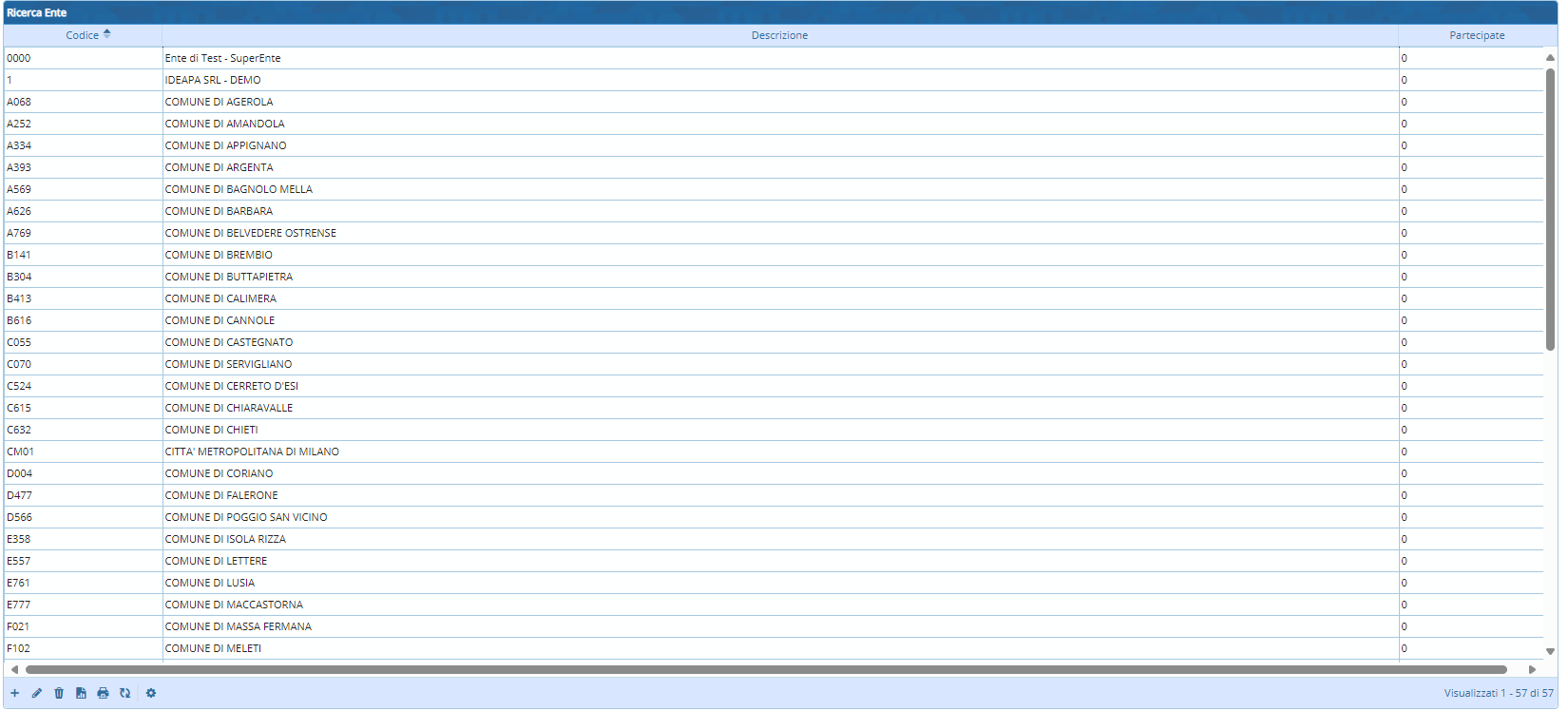This screenshot has width=1568, height=711.
Task: Select the CITTA' METROPOLITANA DI MILANO row
Action: (x=252, y=452)
